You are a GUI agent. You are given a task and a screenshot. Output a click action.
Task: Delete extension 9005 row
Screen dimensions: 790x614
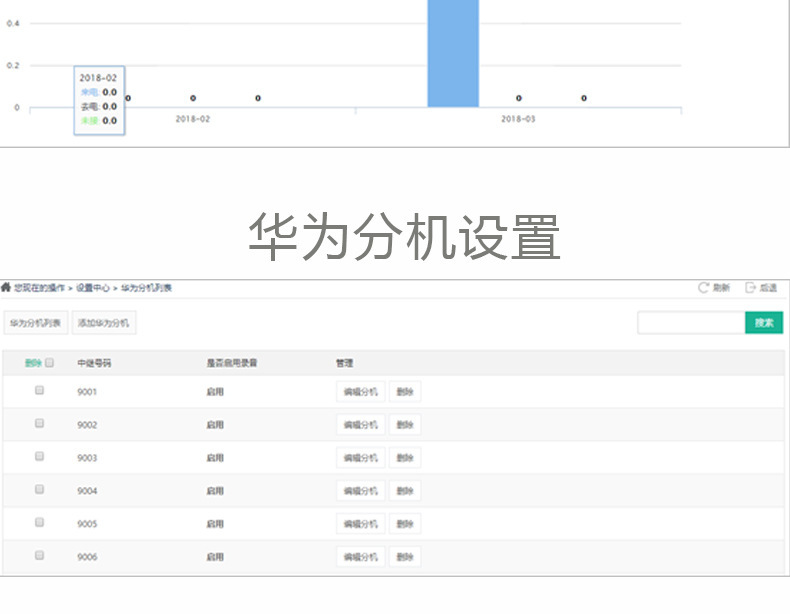click(405, 524)
